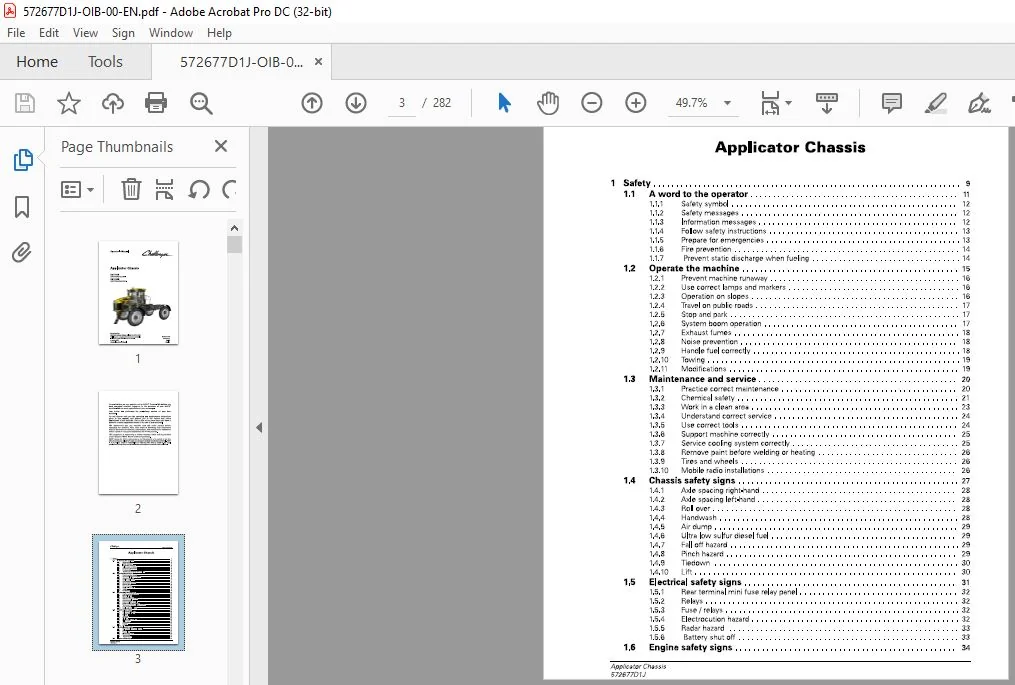Toggle the Attachments paperclip pane
This screenshot has height=685, width=1015.
pos(22,252)
